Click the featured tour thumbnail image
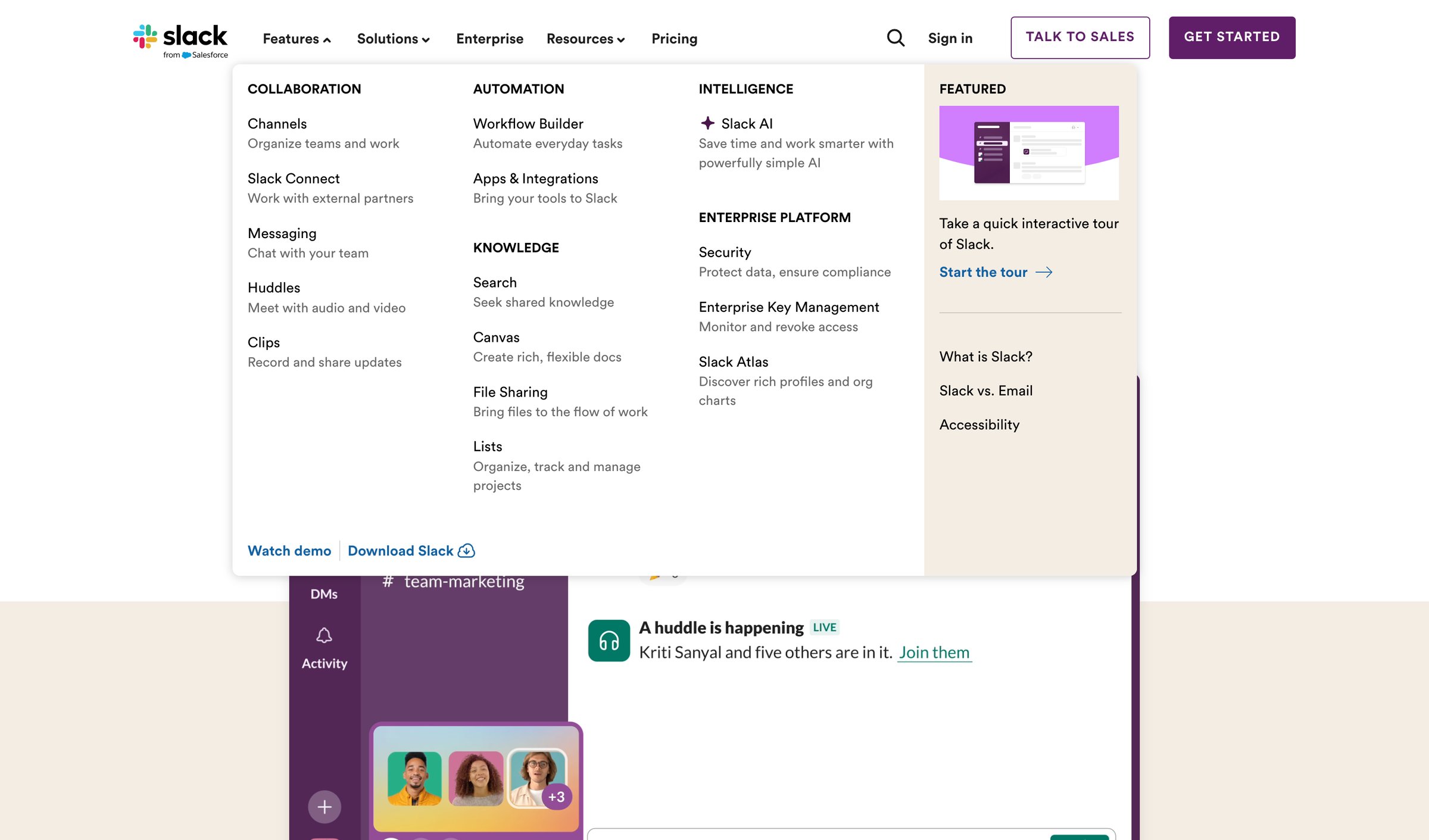The height and width of the screenshot is (840, 1429). pos(1029,153)
